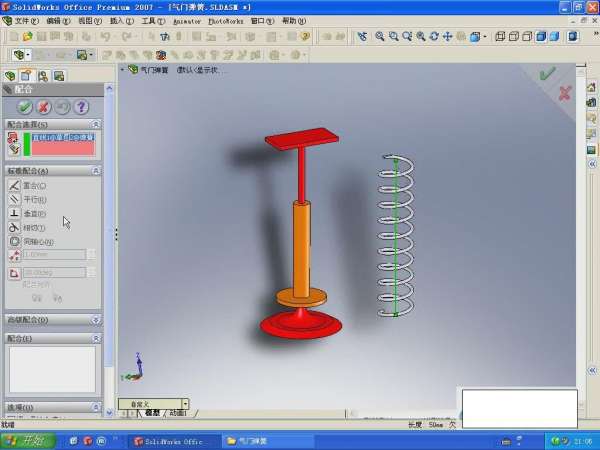
Task: Select Wireframe display style icon
Action: [500, 37]
